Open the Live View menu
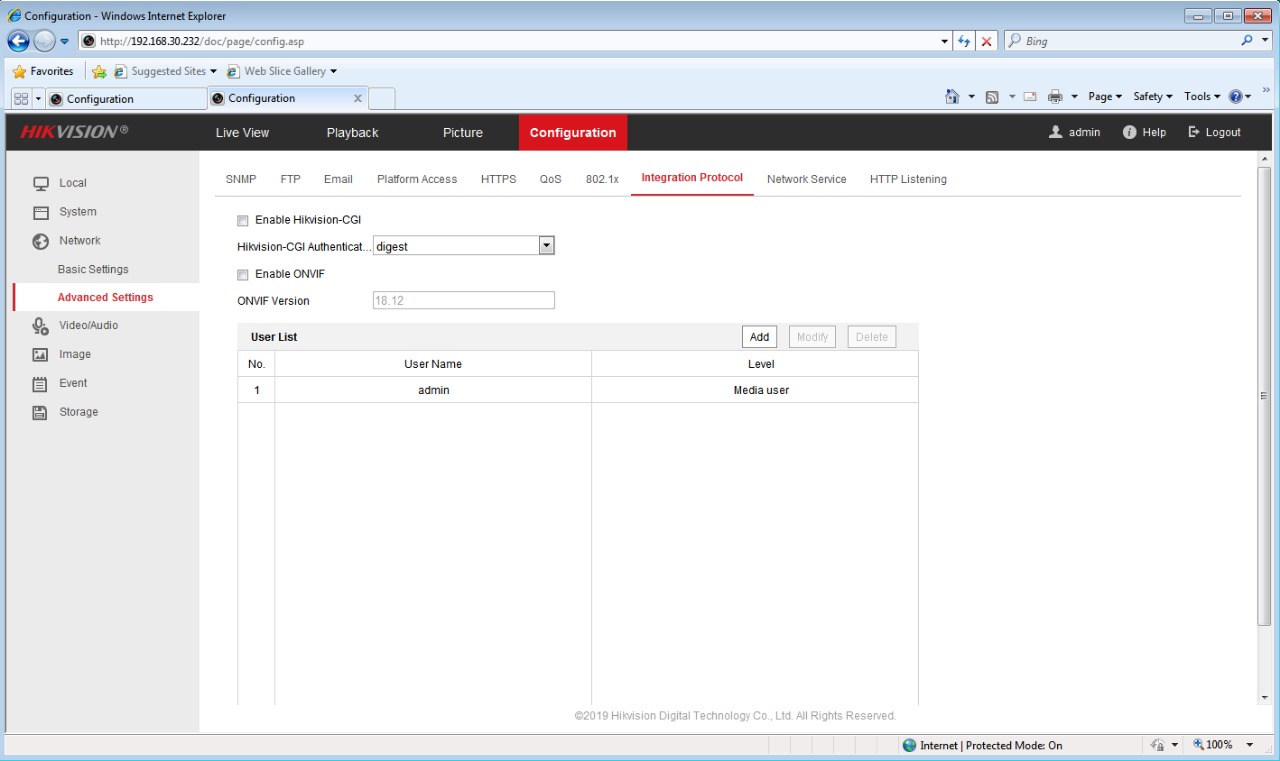 click(242, 133)
